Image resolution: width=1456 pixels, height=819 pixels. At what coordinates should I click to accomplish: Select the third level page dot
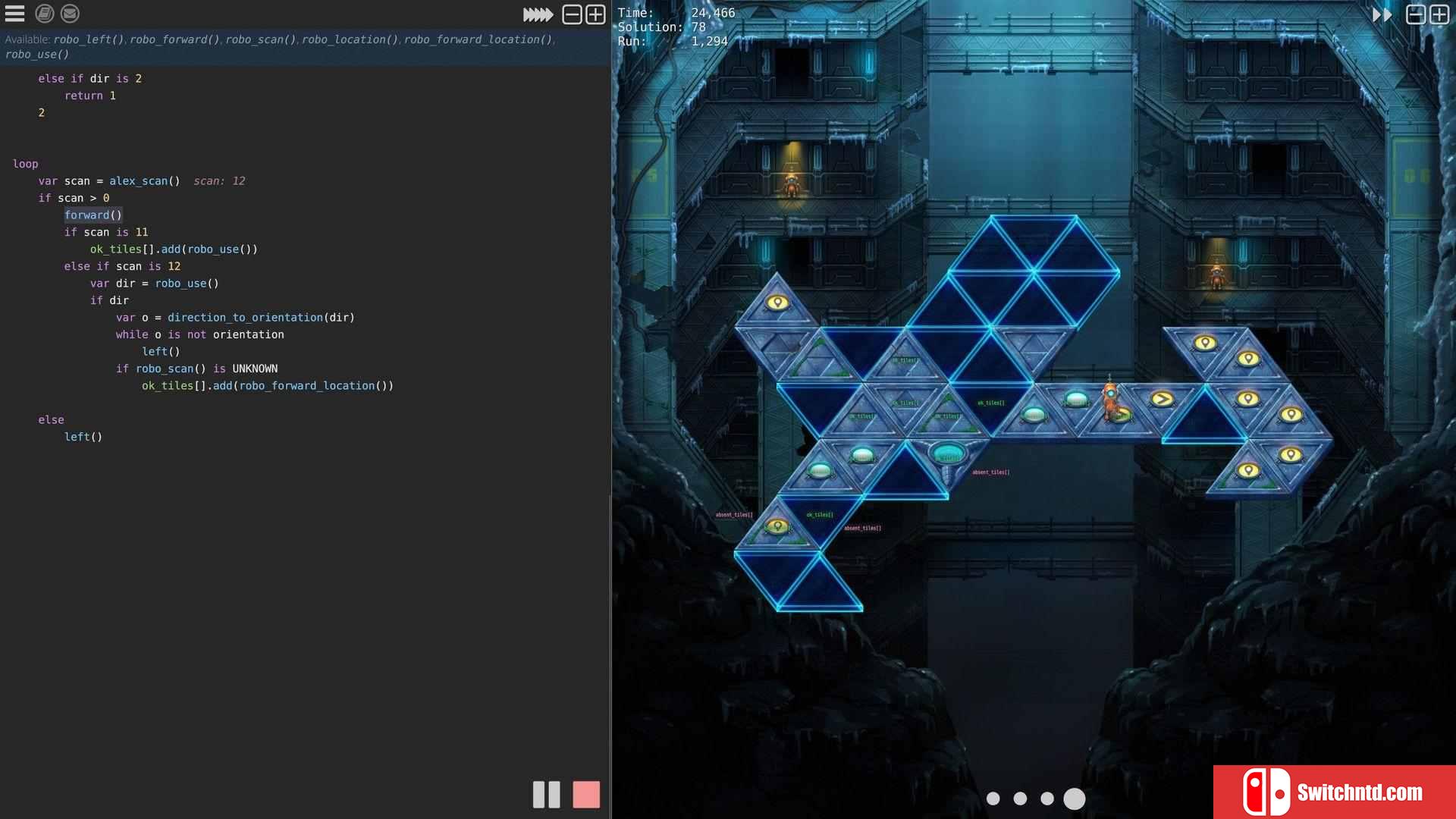tap(1047, 799)
